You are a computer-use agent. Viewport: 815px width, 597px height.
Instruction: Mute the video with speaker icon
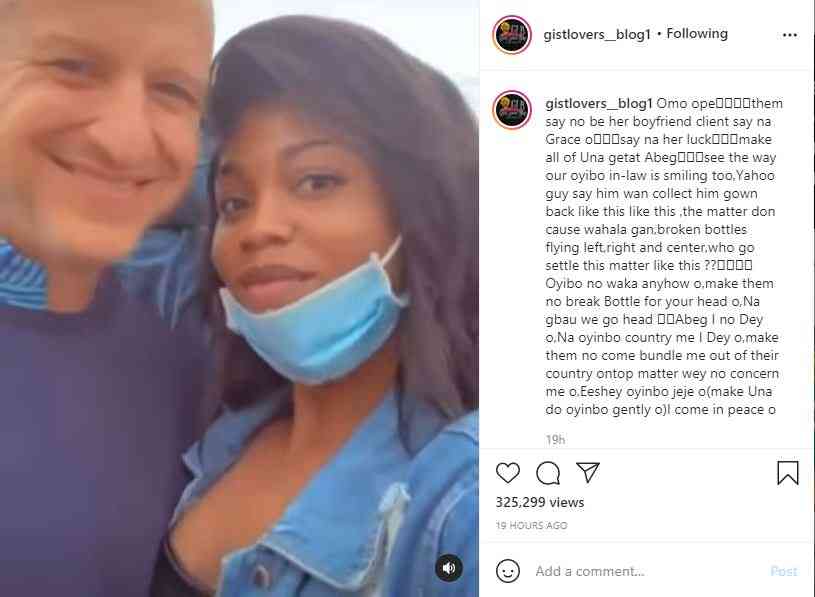pos(449,568)
